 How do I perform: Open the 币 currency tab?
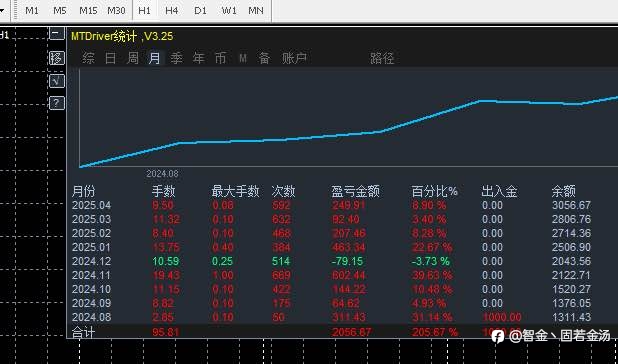click(220, 59)
